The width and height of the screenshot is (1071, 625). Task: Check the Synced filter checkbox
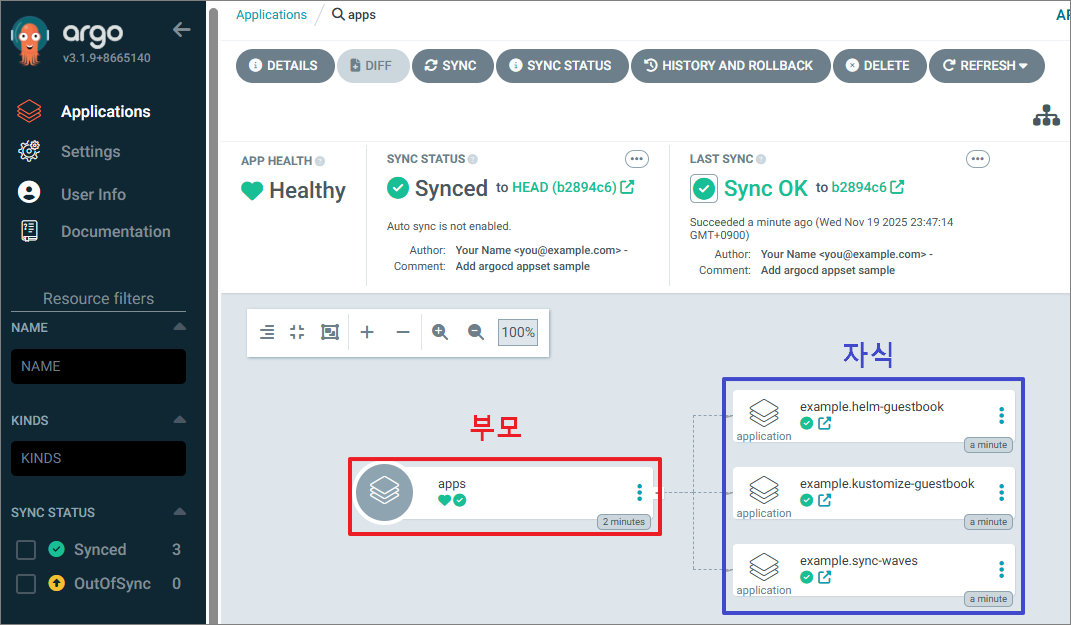tap(26, 550)
